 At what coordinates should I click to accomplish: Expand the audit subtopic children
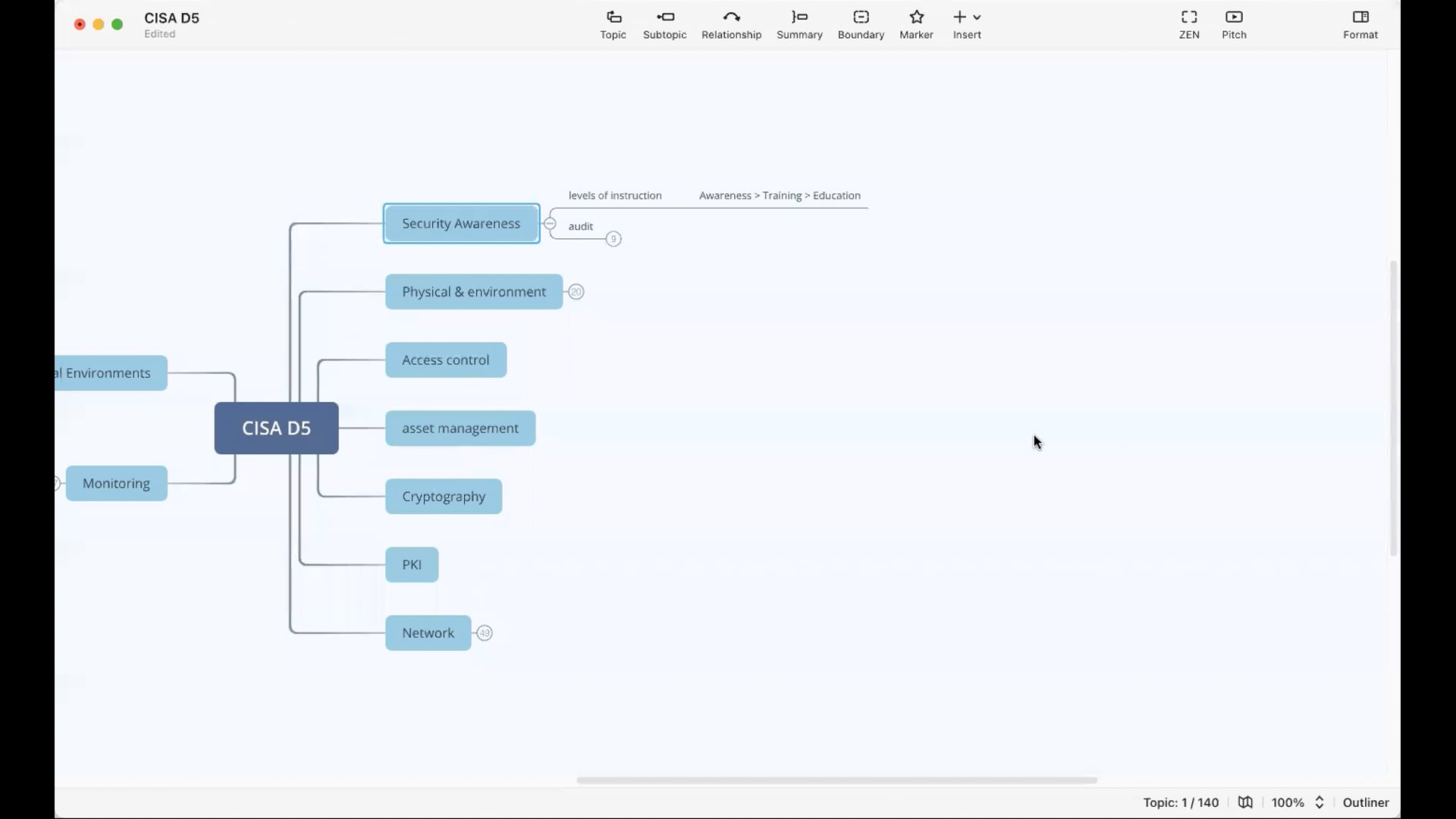(613, 239)
